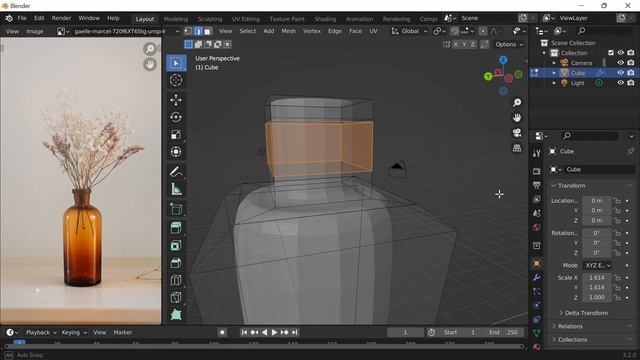Click the image editor zoom magnifier icon
640x360 pixels.
(x=150, y=49)
